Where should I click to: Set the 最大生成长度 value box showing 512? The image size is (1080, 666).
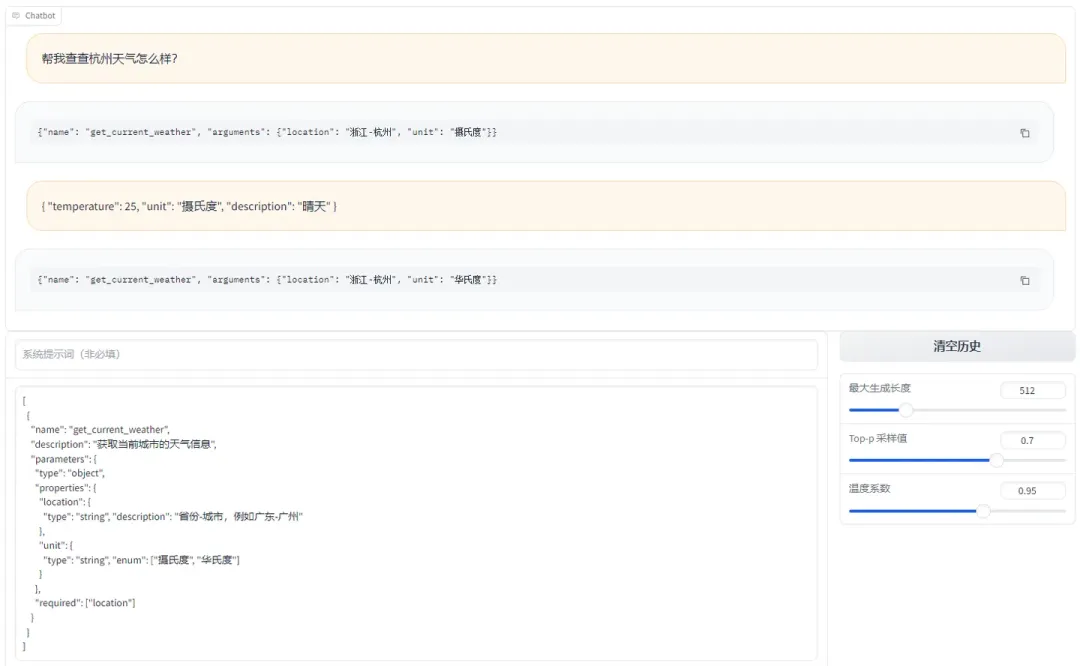pos(1032,390)
